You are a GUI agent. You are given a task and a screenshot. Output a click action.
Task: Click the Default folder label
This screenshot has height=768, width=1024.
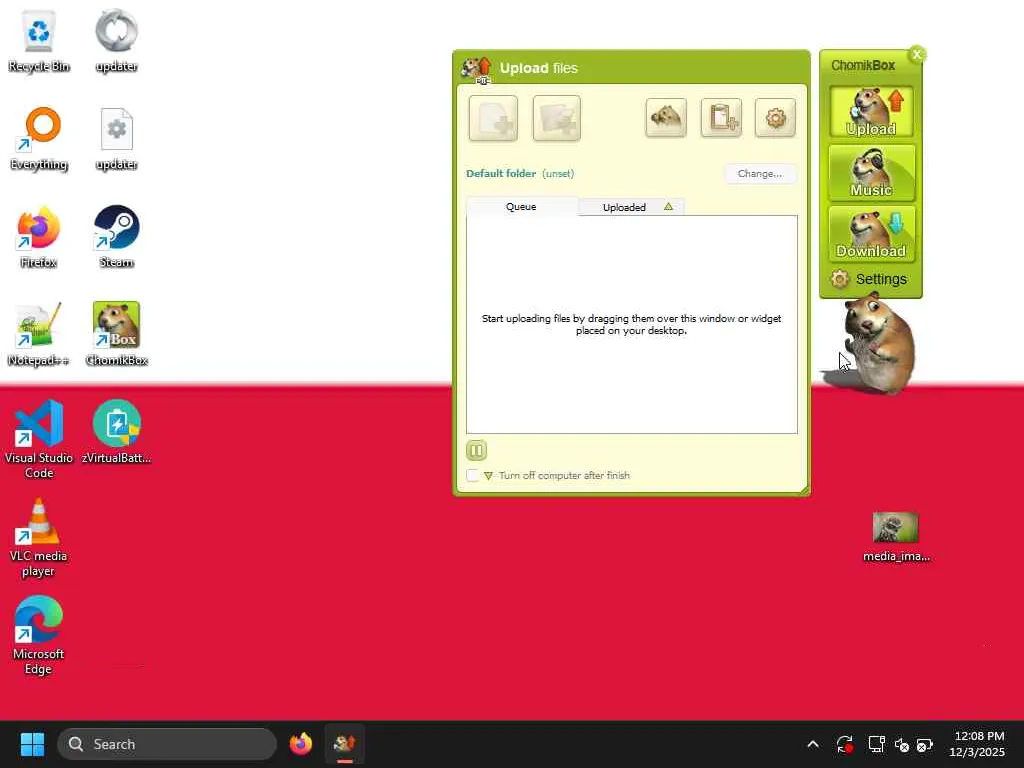[501, 174]
